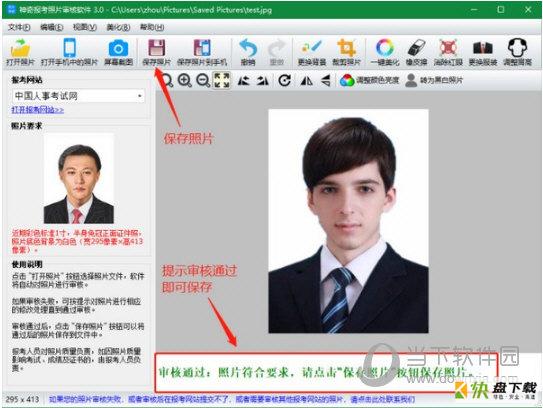Flip photo vertically icon
The height and width of the screenshot is (408, 543).
pos(326,81)
